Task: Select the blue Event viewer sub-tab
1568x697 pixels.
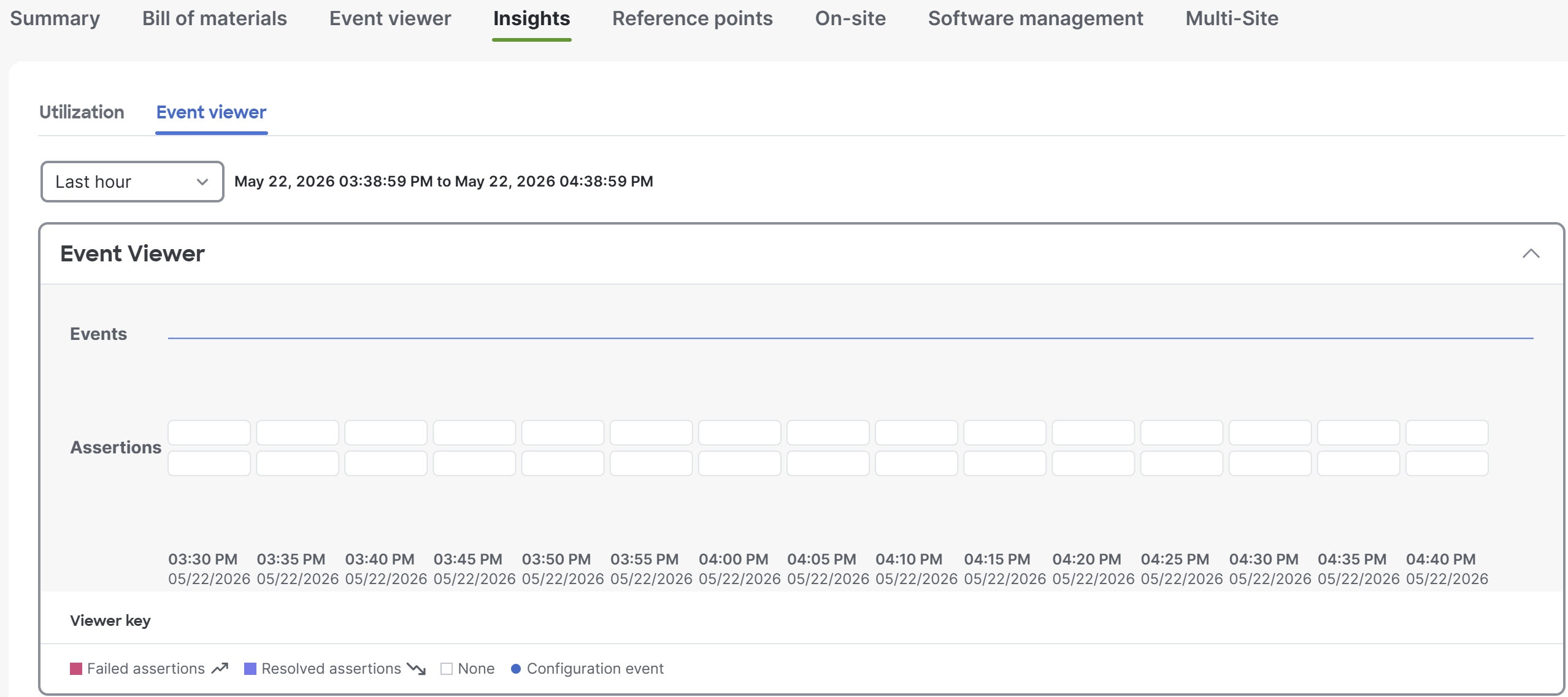Action: click(x=211, y=112)
